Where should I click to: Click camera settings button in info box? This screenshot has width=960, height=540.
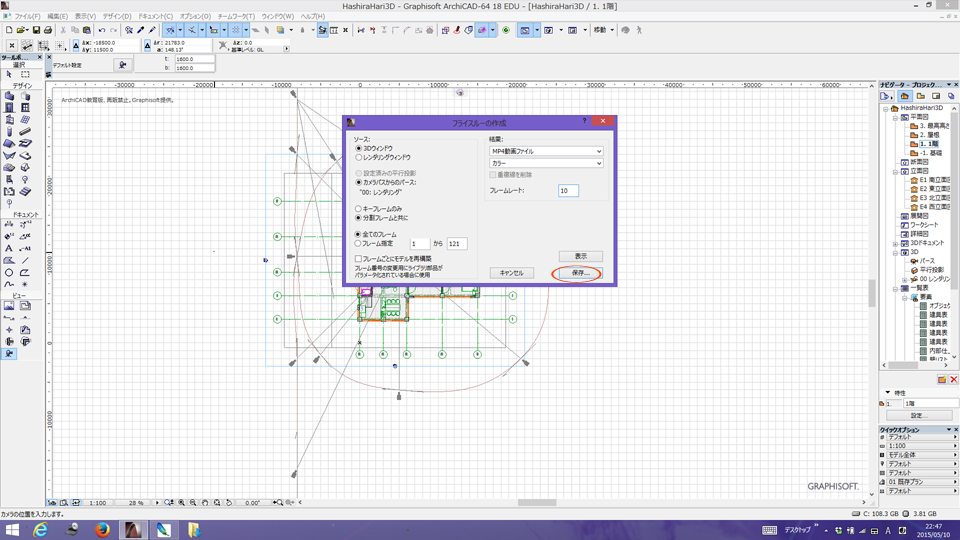(x=122, y=65)
